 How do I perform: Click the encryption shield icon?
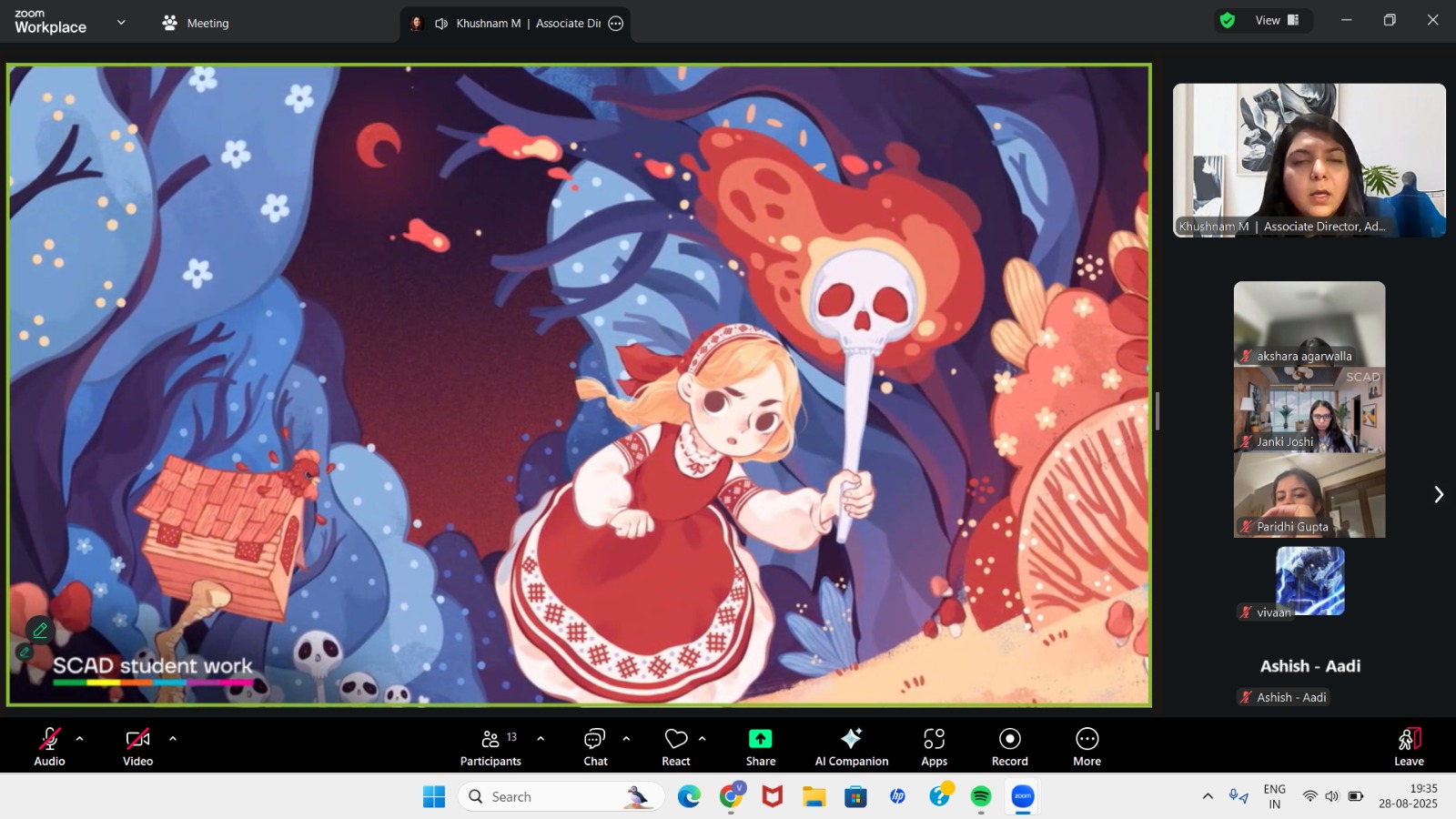[x=1228, y=20]
